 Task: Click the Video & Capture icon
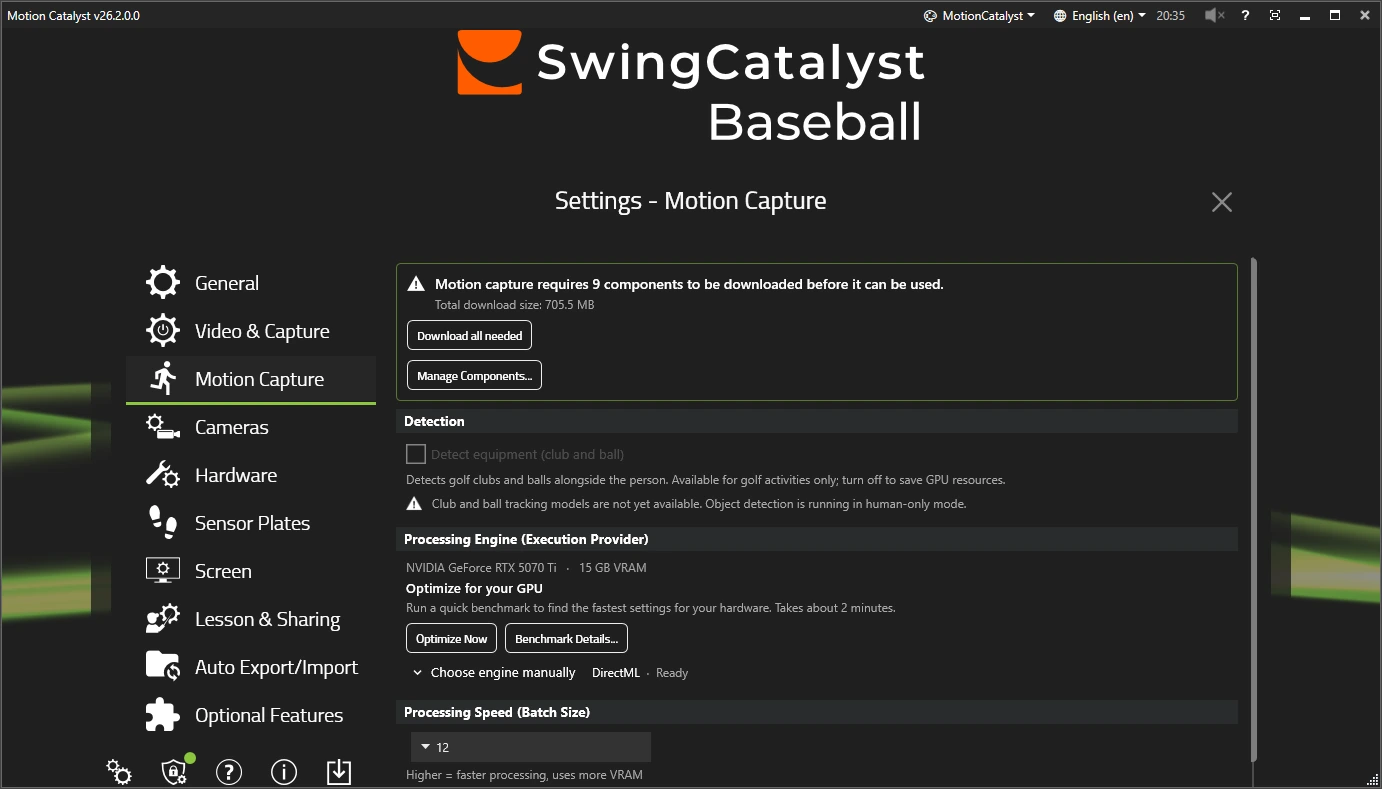(163, 331)
